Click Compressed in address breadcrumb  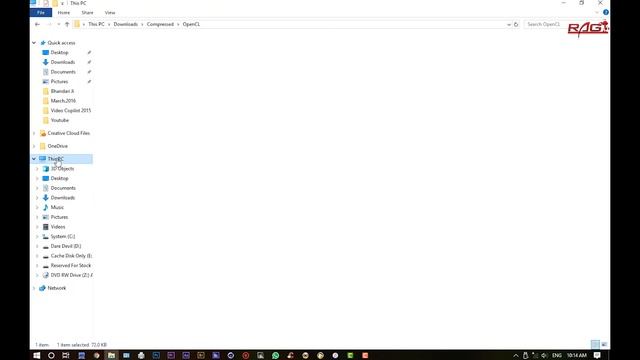(160, 24)
